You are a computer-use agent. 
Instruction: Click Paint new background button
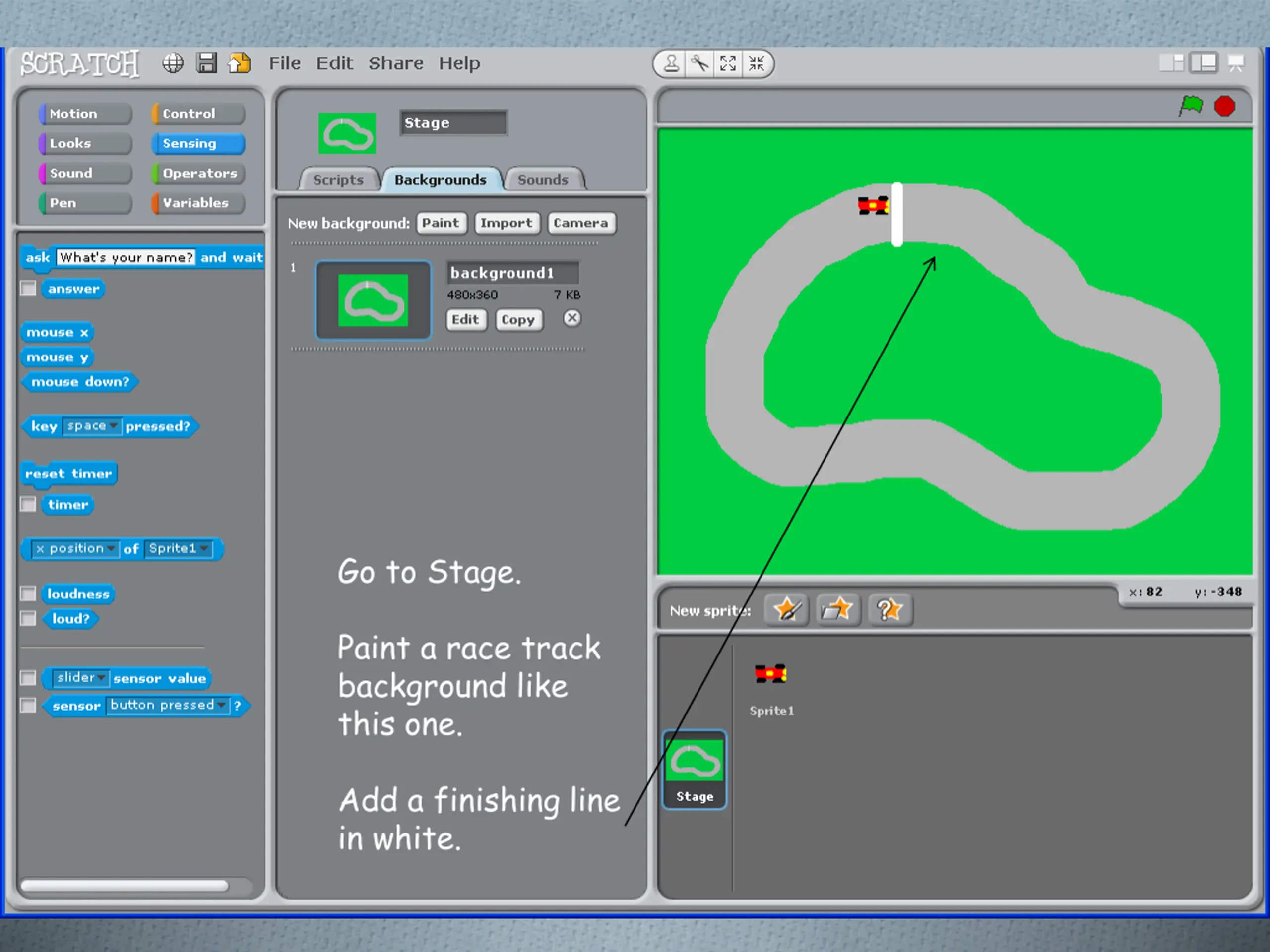click(x=441, y=223)
